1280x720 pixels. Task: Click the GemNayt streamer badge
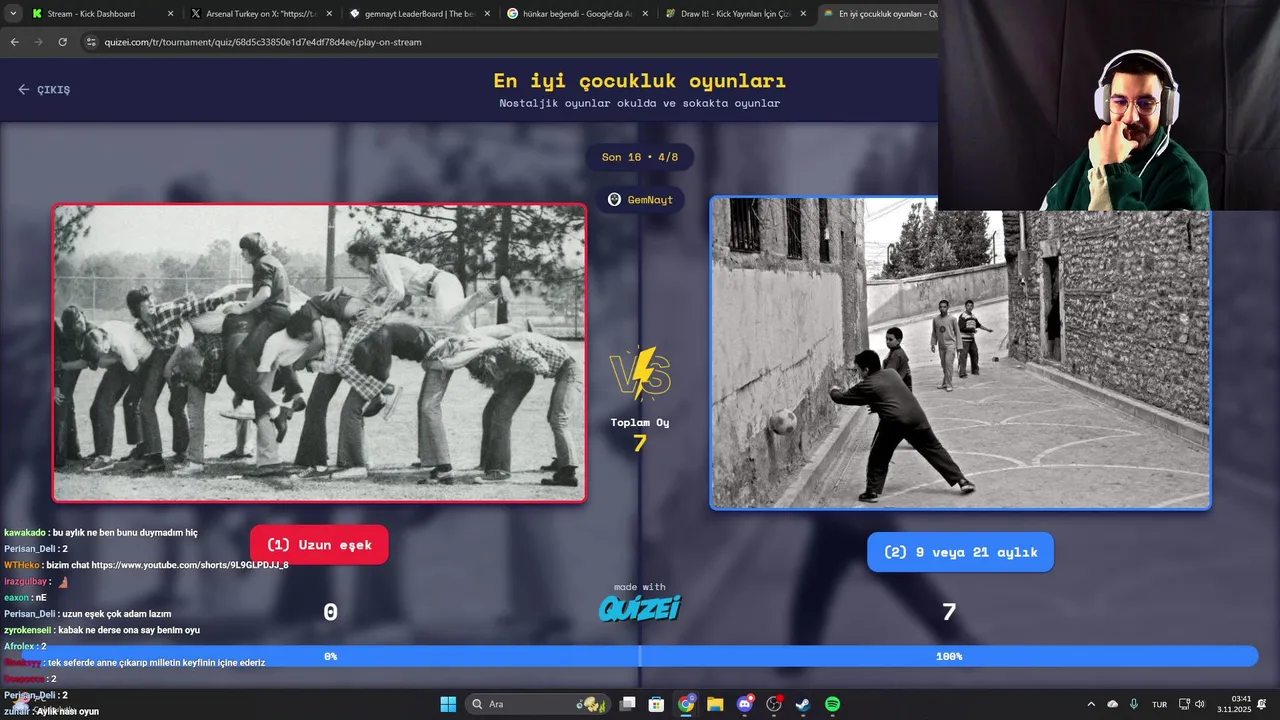[x=640, y=199]
